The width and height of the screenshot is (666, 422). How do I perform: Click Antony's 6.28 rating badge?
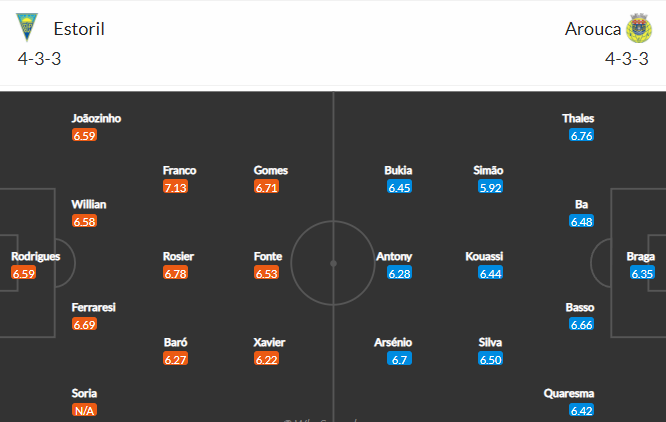tap(399, 273)
